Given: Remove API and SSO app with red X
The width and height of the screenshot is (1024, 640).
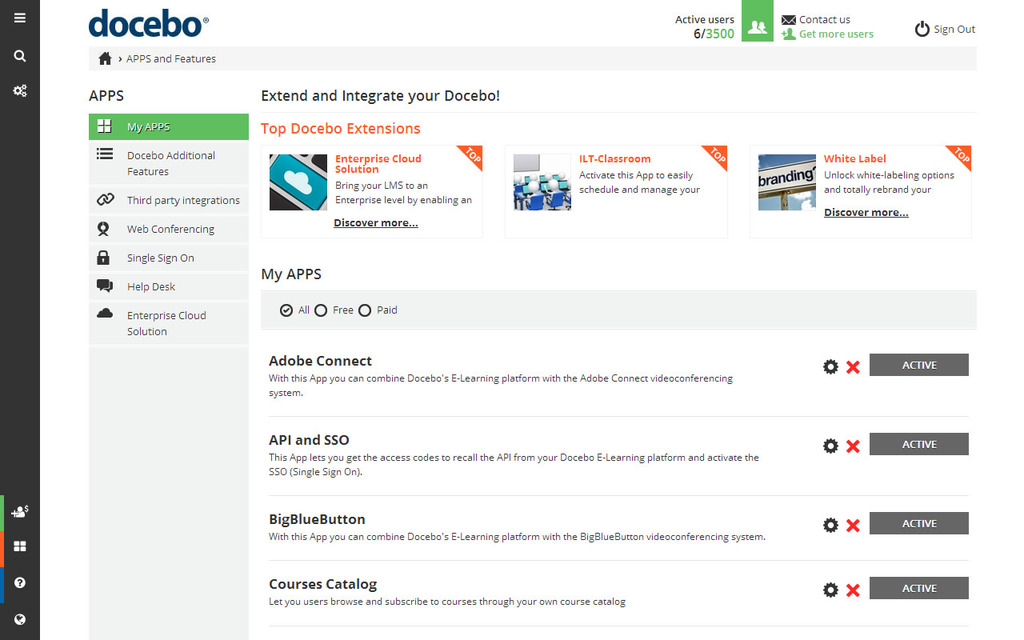Looking at the screenshot, I should click(853, 446).
